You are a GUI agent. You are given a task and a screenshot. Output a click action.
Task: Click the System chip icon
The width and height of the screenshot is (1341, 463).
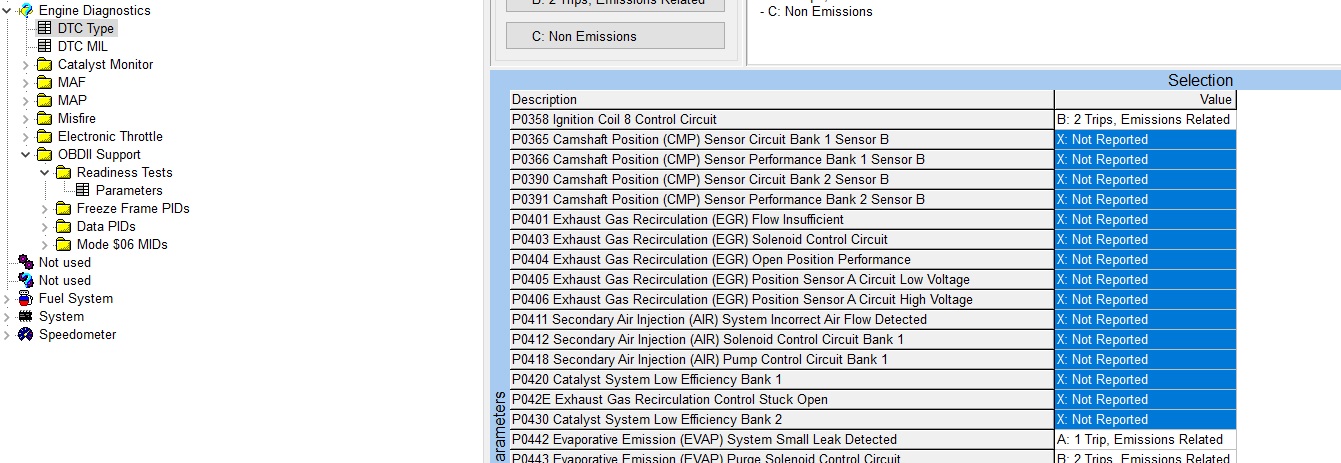pos(25,317)
